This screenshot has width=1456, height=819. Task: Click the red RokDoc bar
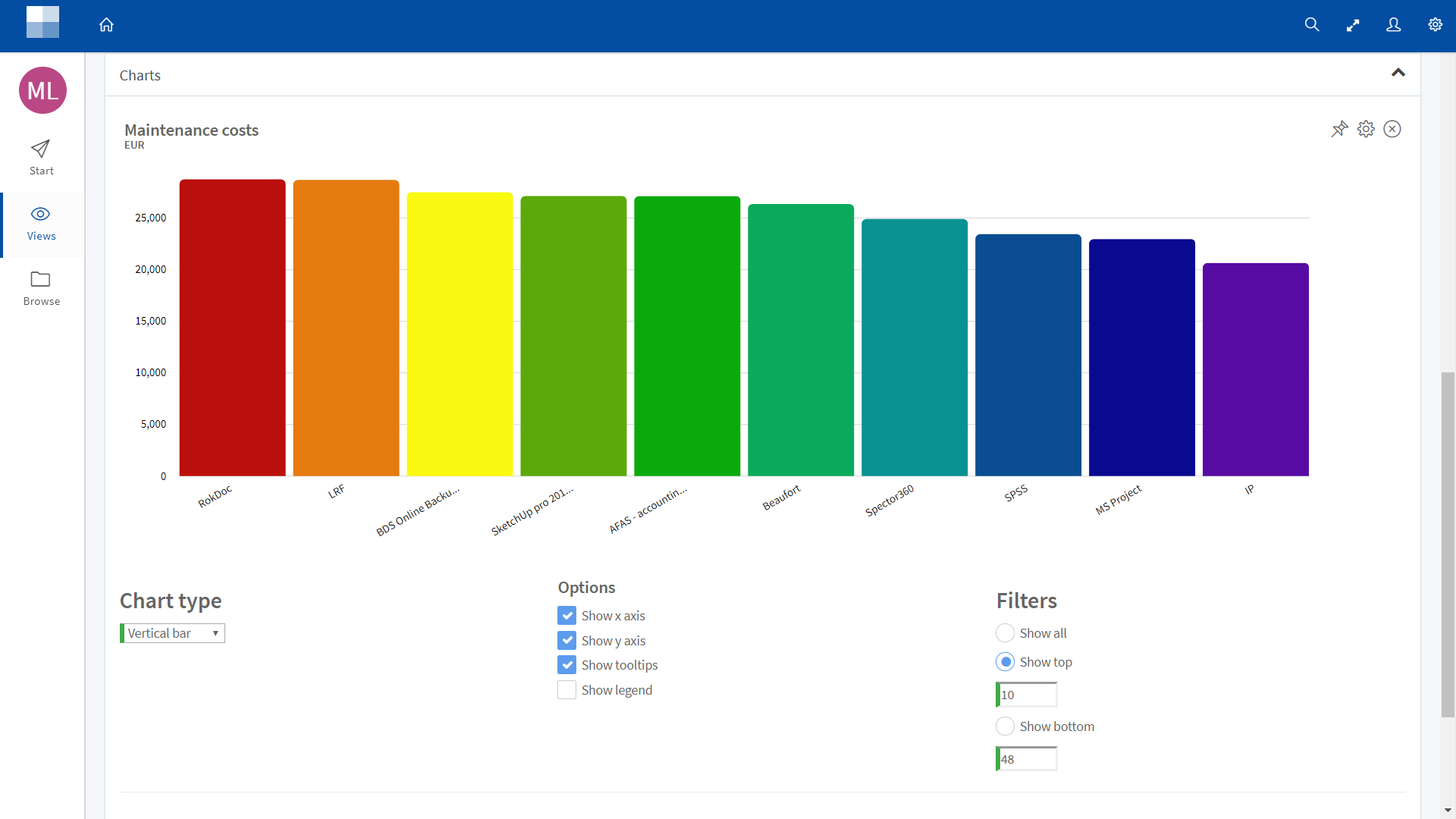(x=232, y=328)
